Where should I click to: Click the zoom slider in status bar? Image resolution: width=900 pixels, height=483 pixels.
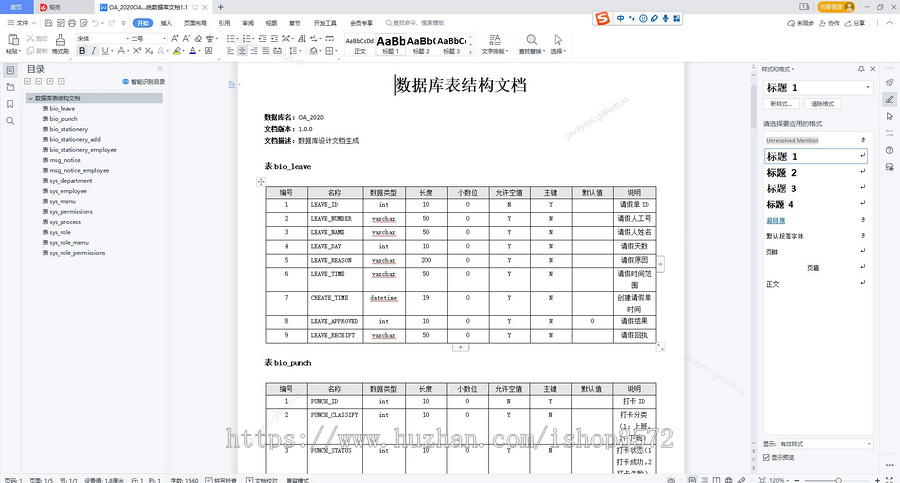point(839,480)
